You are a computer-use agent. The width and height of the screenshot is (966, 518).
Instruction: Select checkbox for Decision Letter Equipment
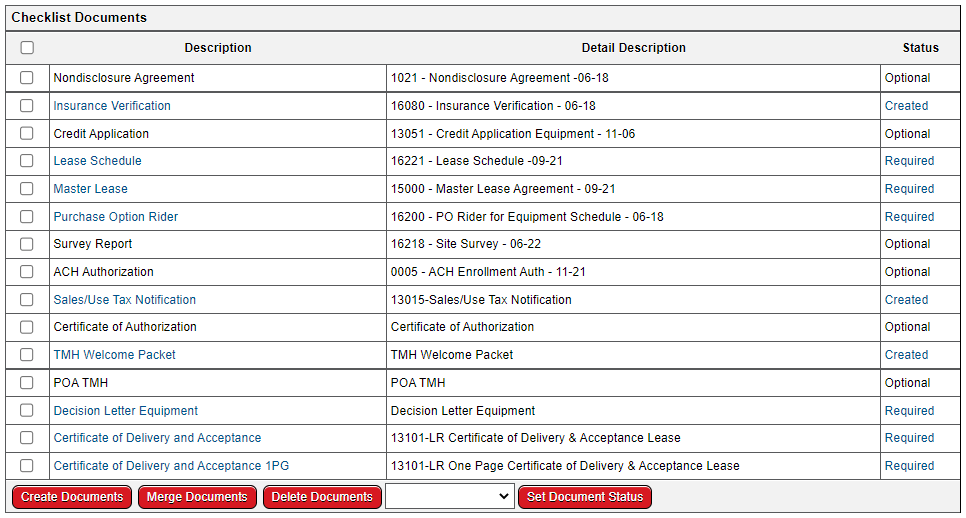point(27,411)
